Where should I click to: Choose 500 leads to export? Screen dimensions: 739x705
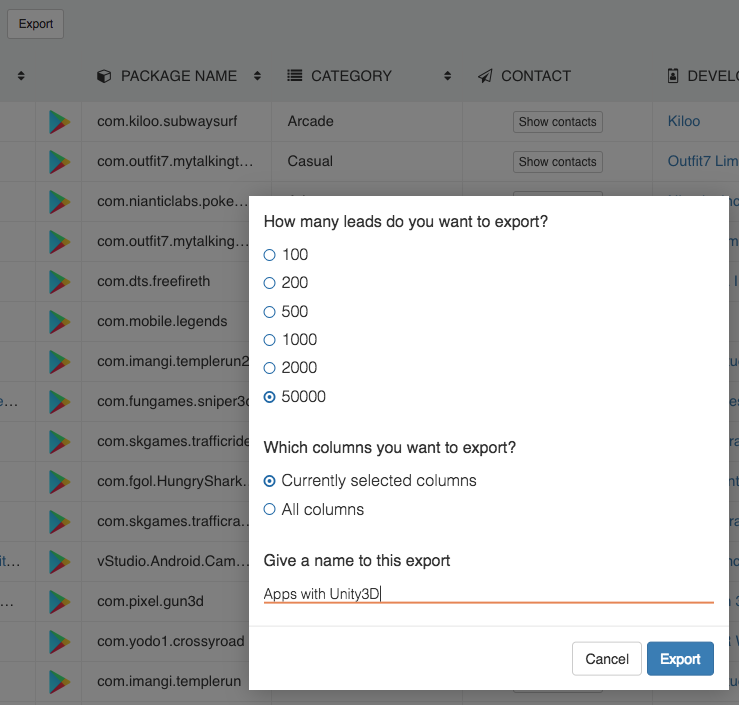coord(269,312)
